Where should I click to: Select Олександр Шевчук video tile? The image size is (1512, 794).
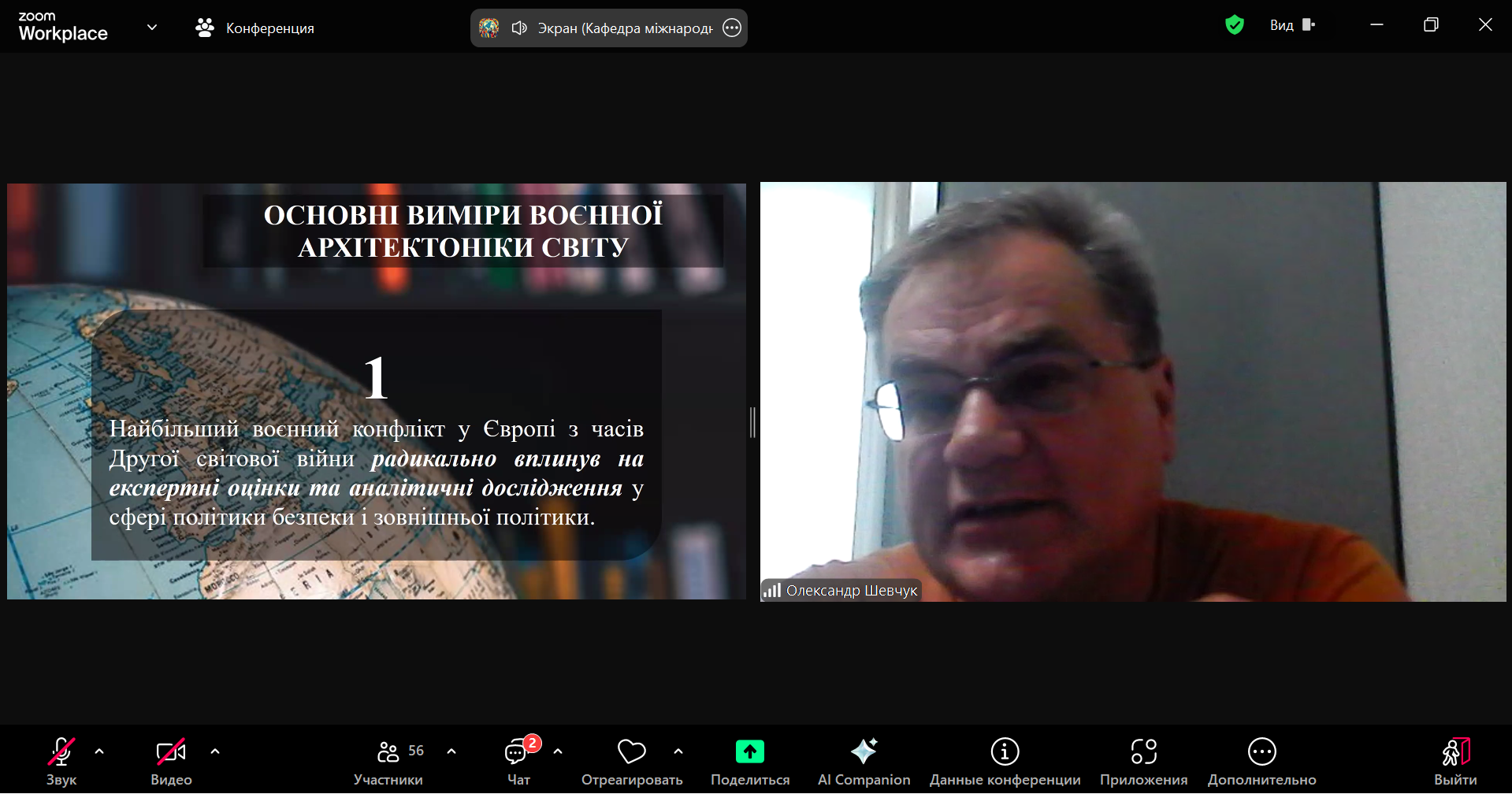pos(1133,391)
